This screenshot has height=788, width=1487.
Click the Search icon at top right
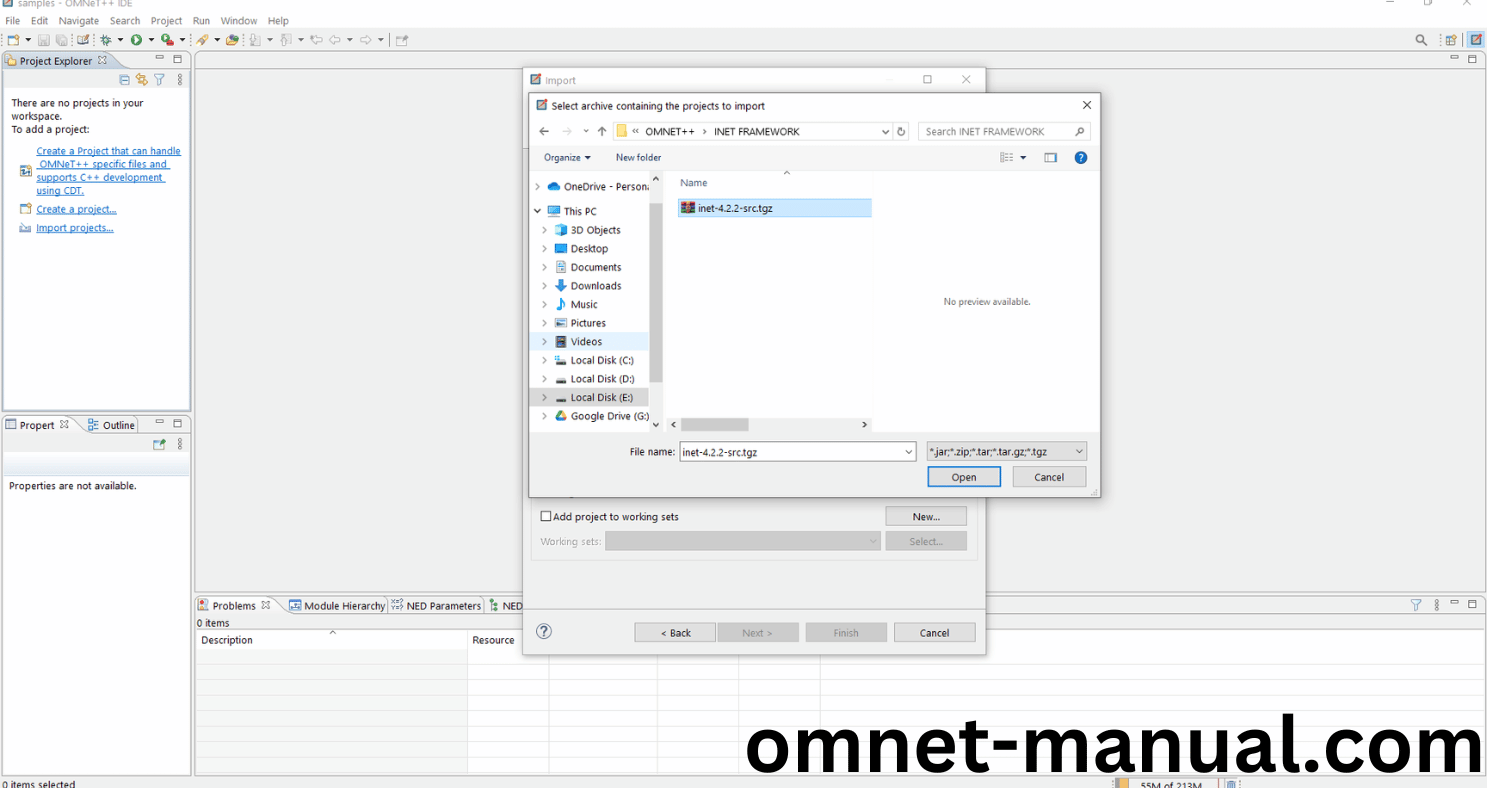1421,40
